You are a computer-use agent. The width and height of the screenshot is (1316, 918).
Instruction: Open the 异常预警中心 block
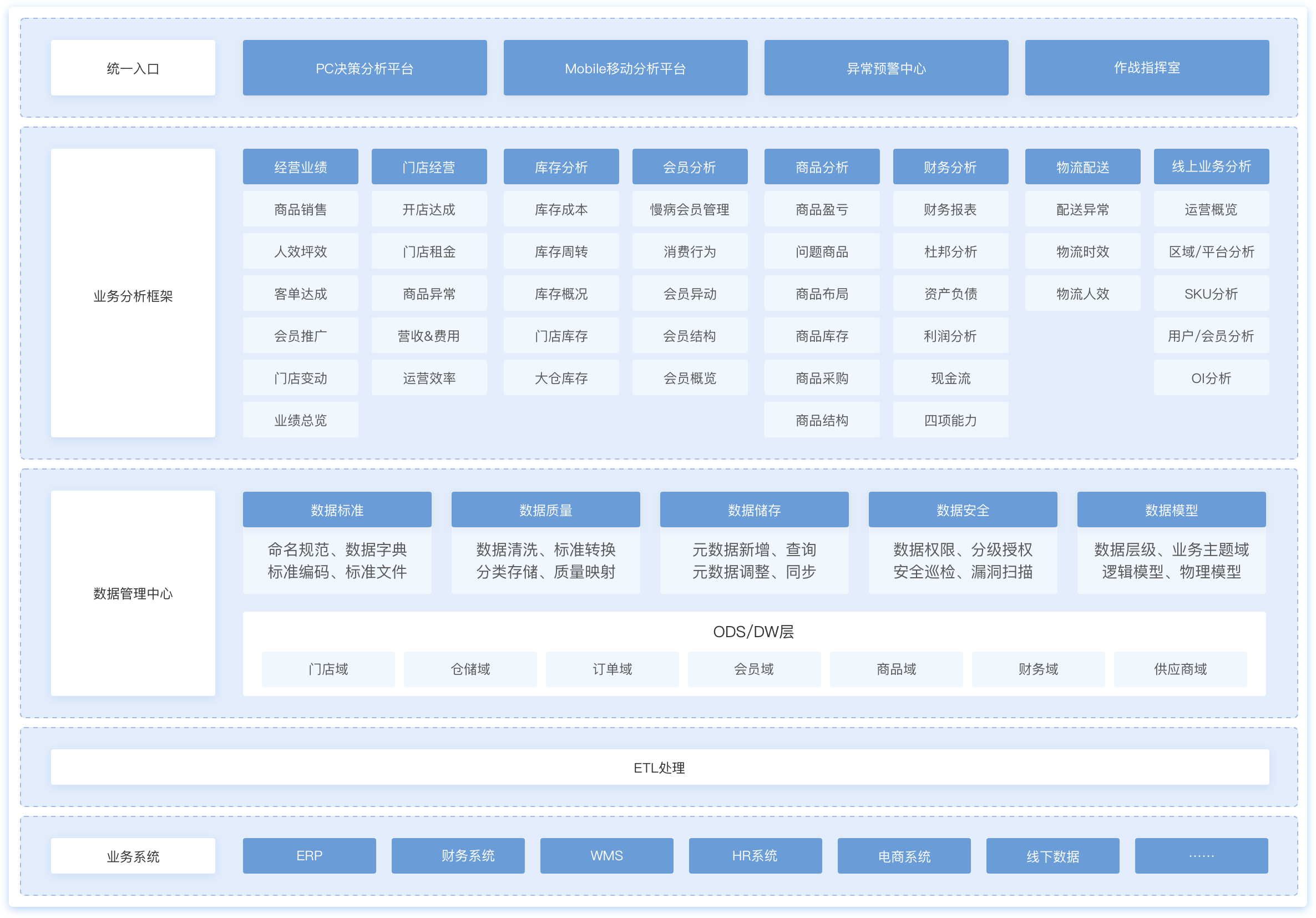[x=886, y=68]
